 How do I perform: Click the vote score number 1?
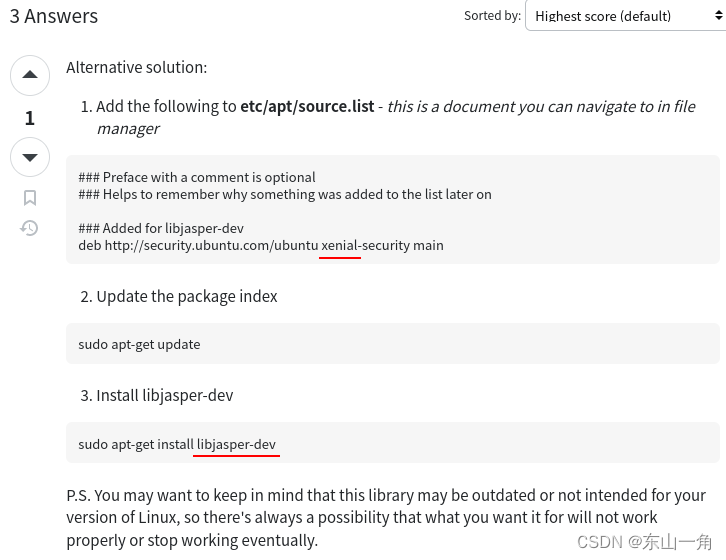tap(30, 118)
